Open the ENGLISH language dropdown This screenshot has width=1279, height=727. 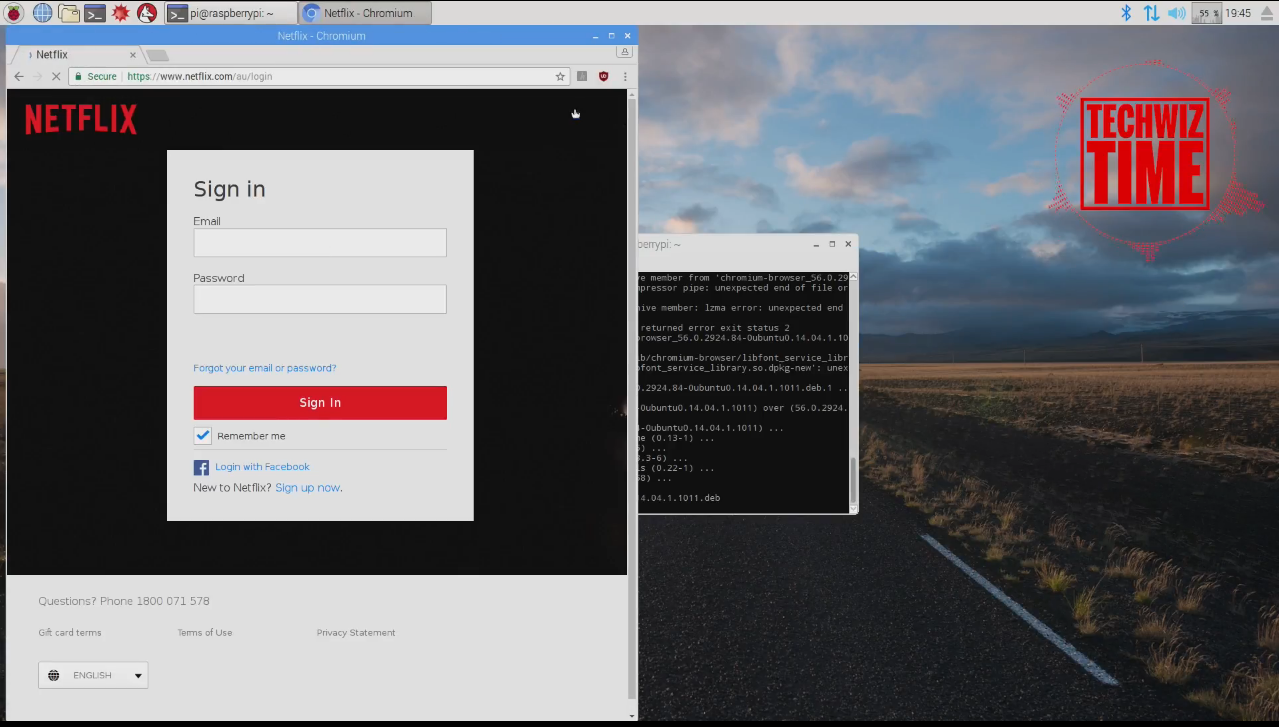(x=93, y=675)
